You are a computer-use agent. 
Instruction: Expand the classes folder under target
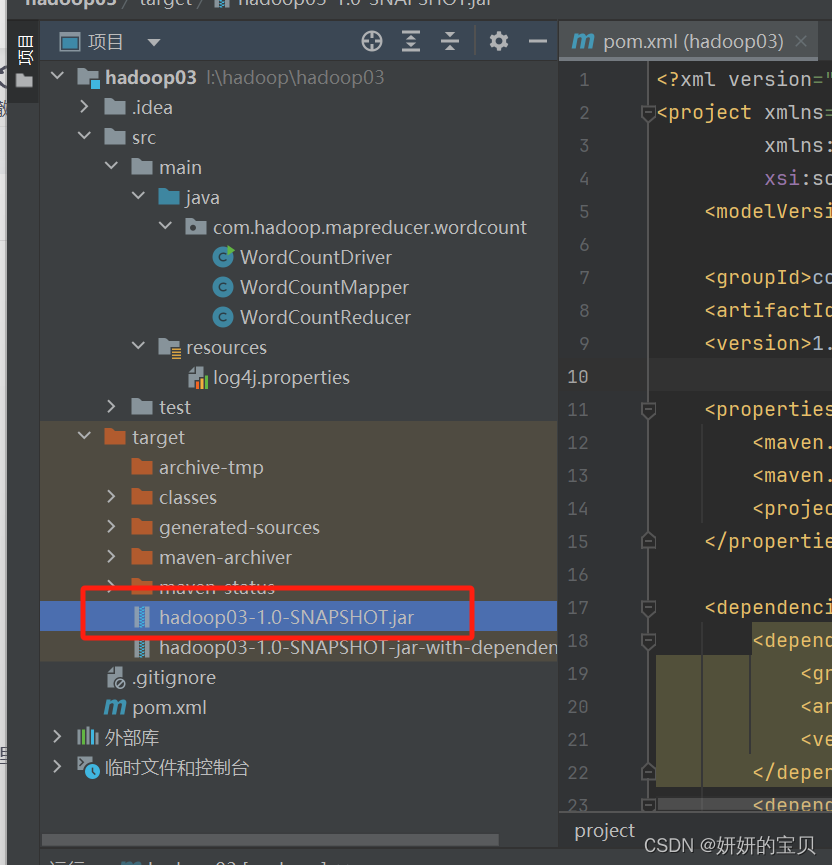(x=113, y=497)
